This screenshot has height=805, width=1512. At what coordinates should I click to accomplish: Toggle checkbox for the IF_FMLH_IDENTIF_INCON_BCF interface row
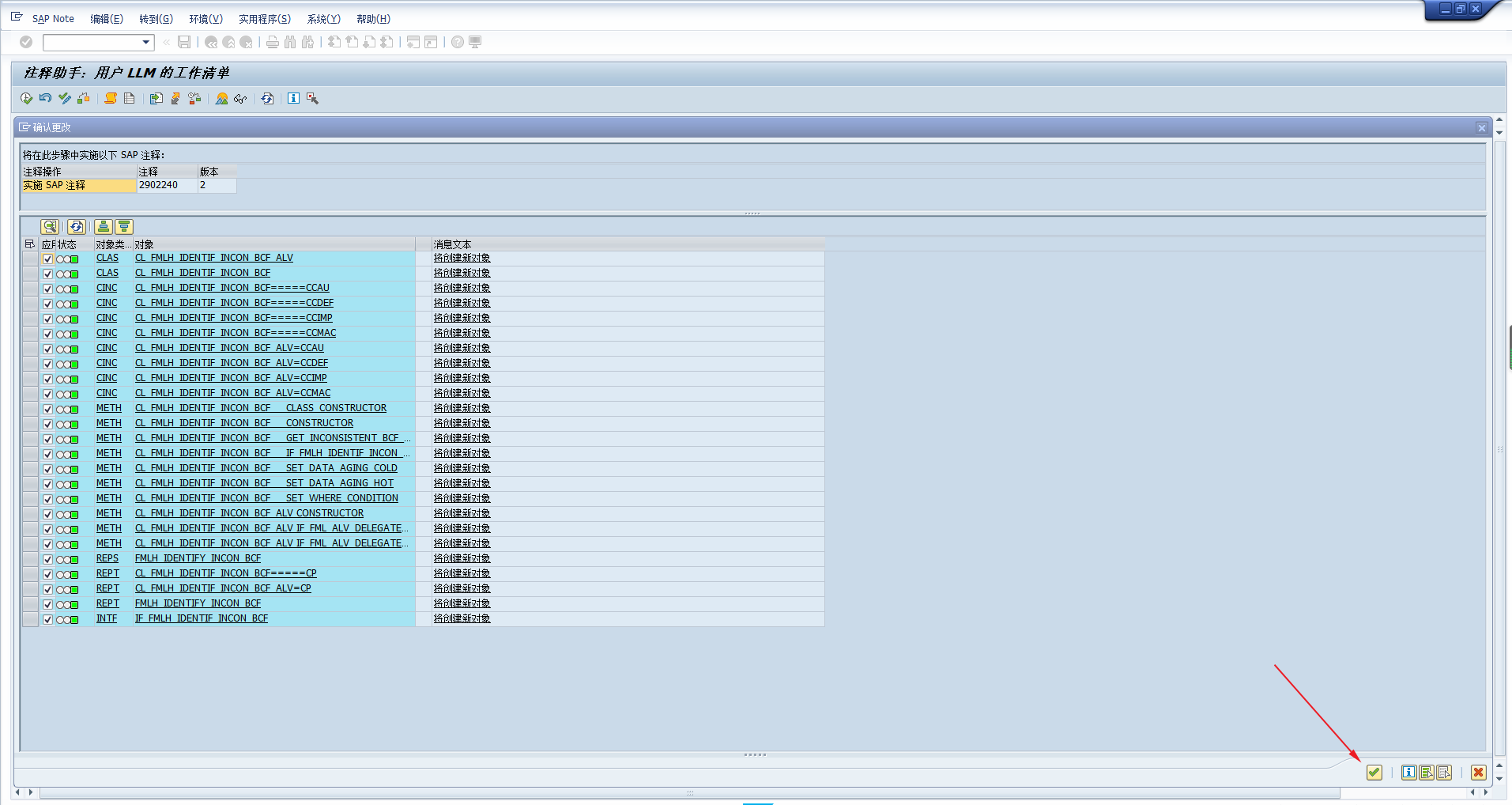47,619
